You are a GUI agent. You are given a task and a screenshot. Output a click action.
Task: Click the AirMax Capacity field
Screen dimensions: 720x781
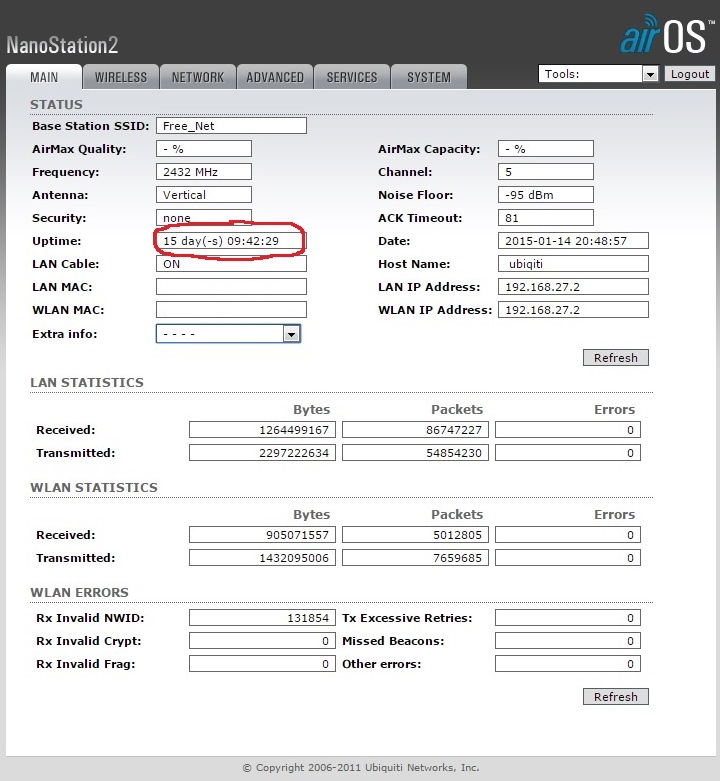point(546,148)
